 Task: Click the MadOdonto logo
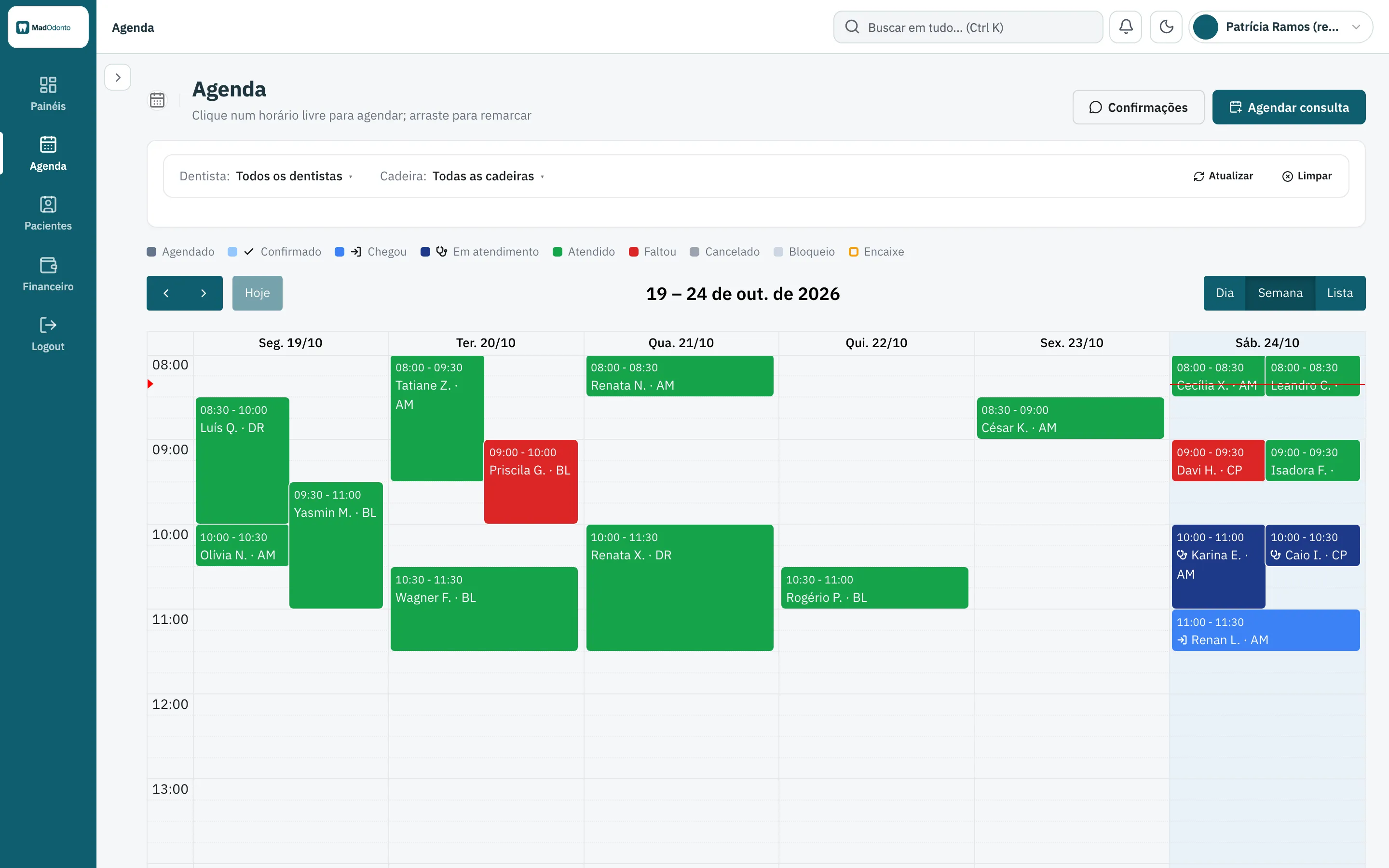(48, 27)
